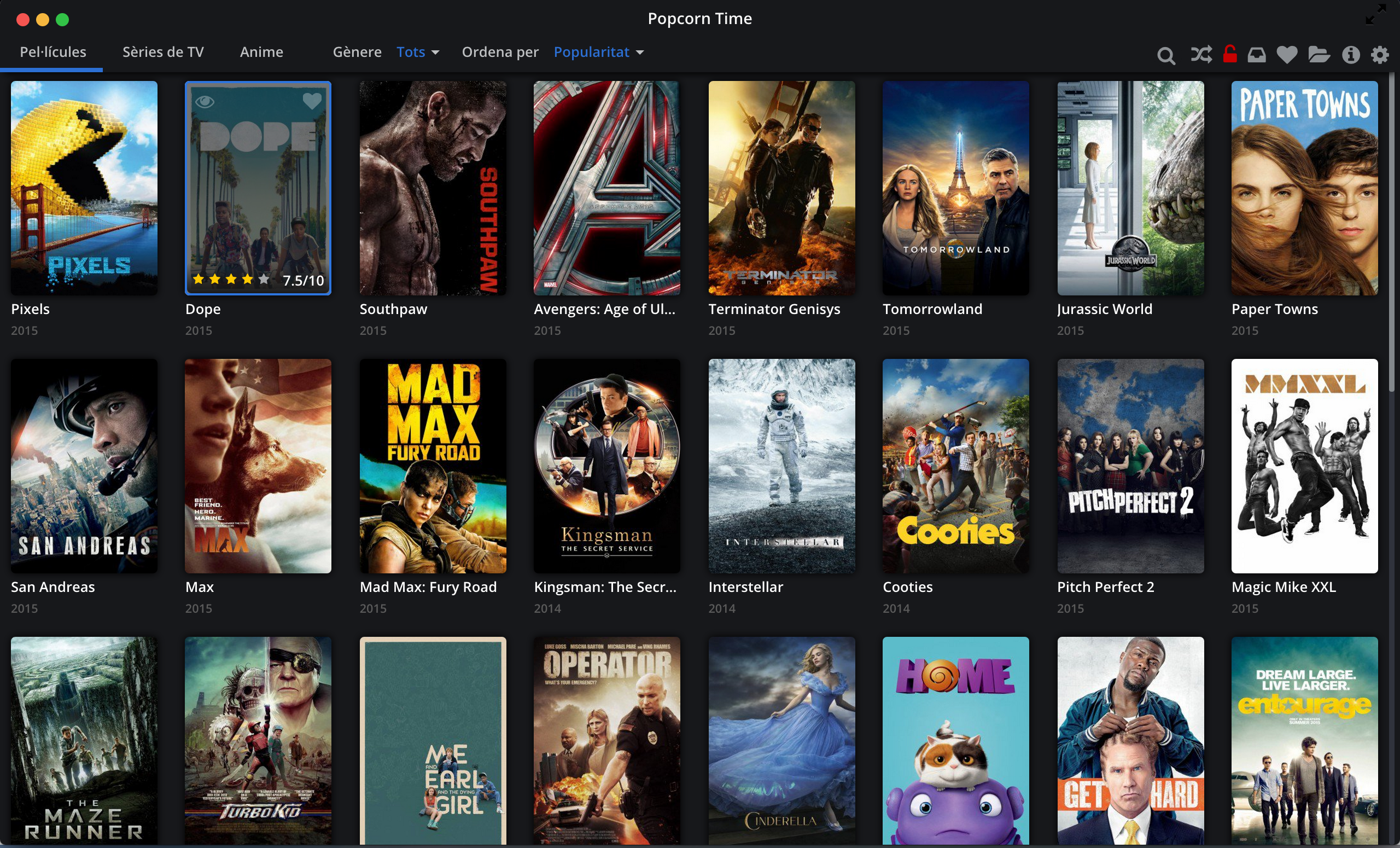Viewport: 1400px width, 848px height.
Task: Click the vertical scrollbar thumb
Action: click(x=1391, y=232)
